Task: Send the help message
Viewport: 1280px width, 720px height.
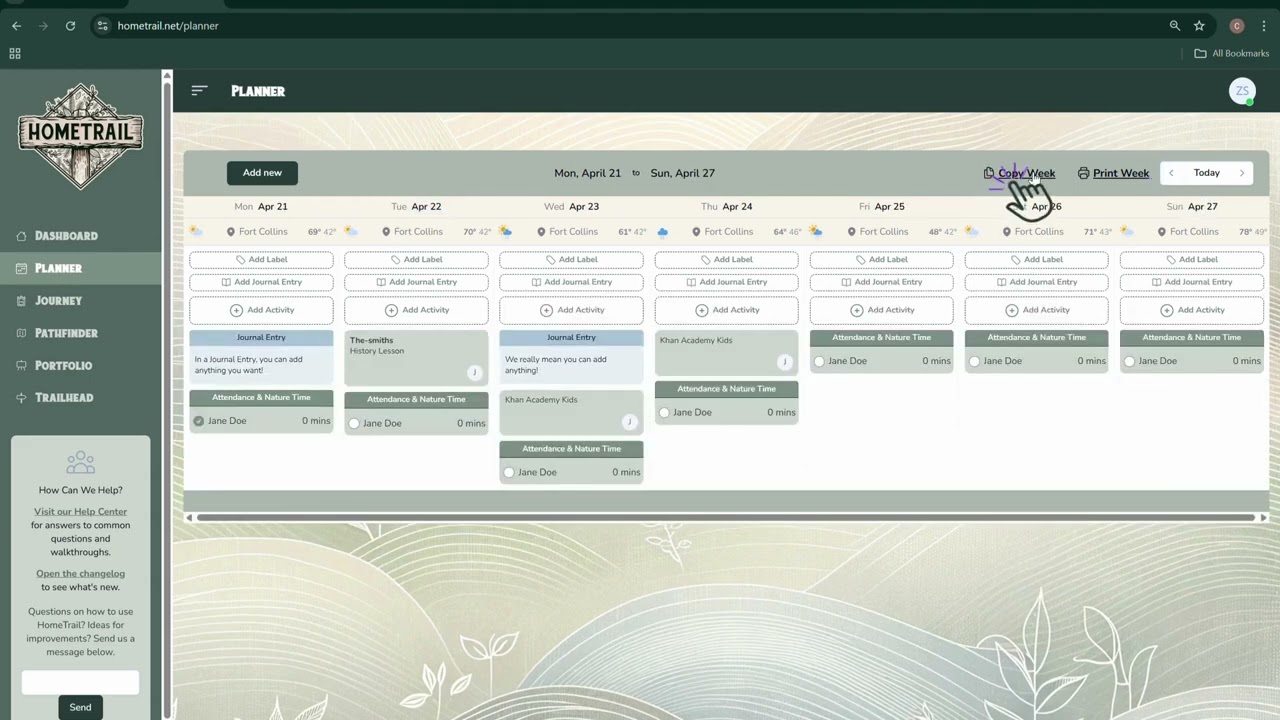Action: coord(80,707)
